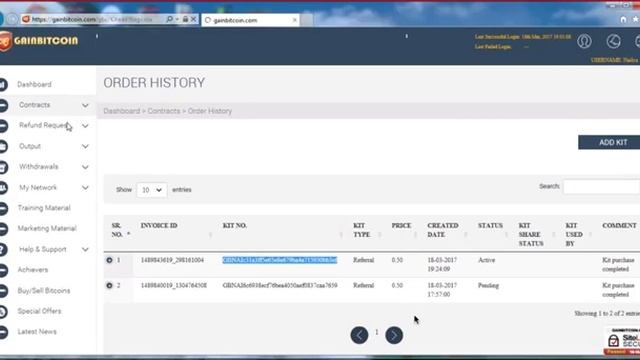640x360 pixels.
Task: Open the Latest News menu item
Action: (x=37, y=331)
